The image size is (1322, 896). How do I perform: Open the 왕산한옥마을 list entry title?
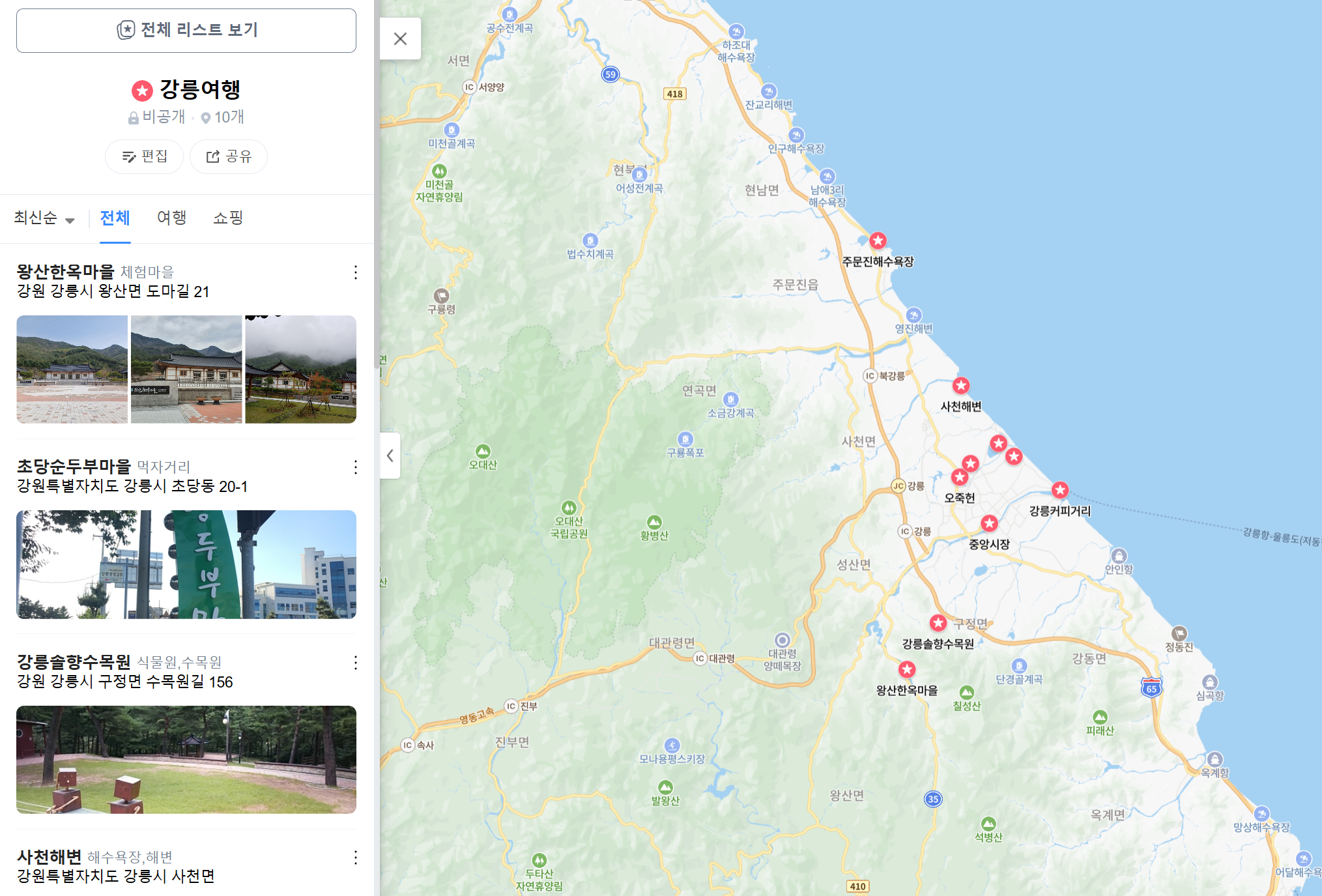65,272
